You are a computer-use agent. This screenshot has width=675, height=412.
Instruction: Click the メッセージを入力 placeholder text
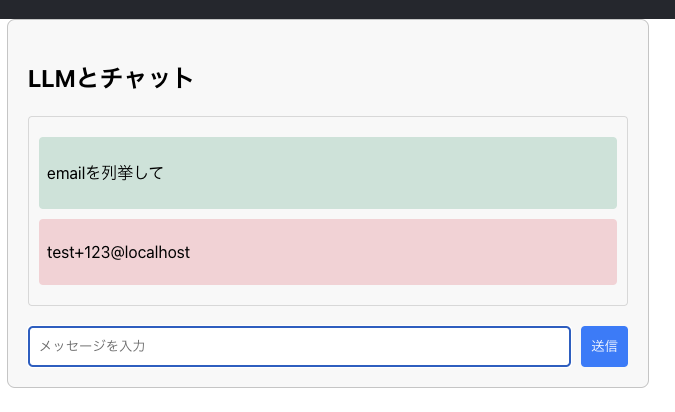(92, 346)
